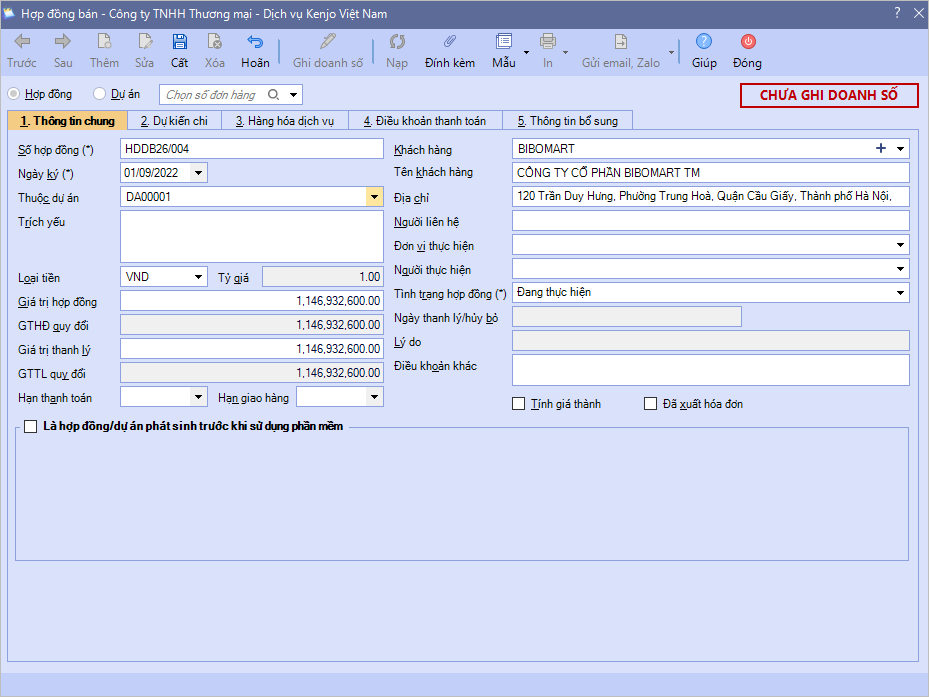Check the Đã xuất hóa đơn checkbox

(x=651, y=404)
